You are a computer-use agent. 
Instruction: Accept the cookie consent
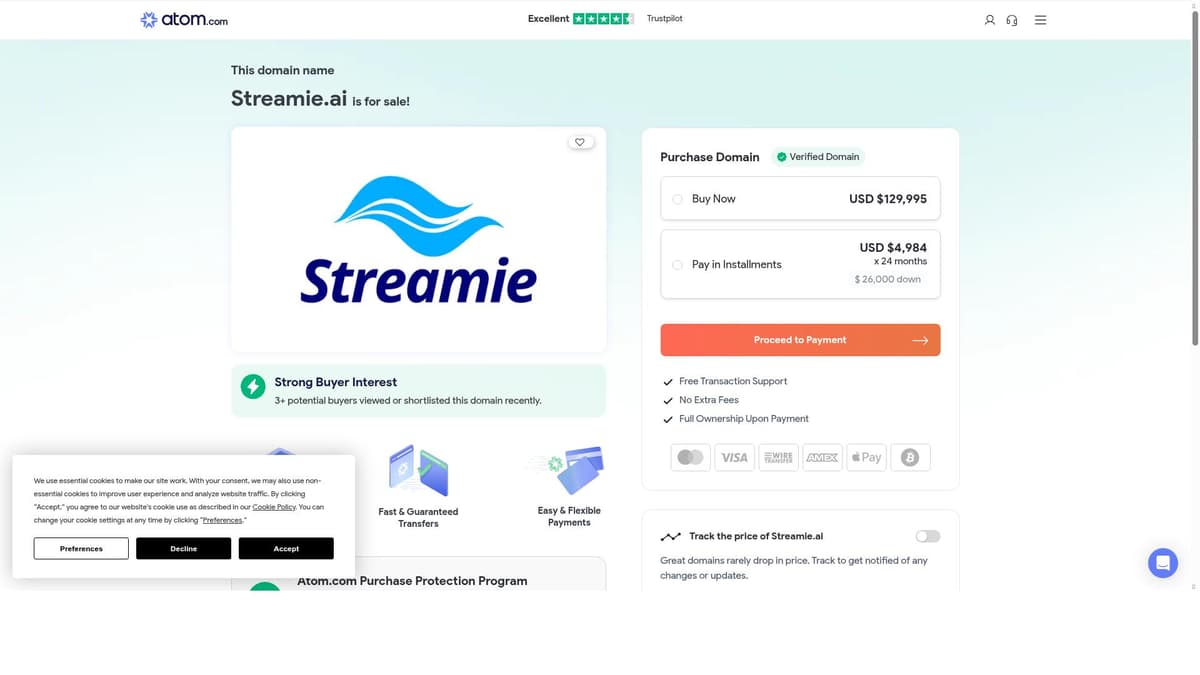[x=286, y=548]
